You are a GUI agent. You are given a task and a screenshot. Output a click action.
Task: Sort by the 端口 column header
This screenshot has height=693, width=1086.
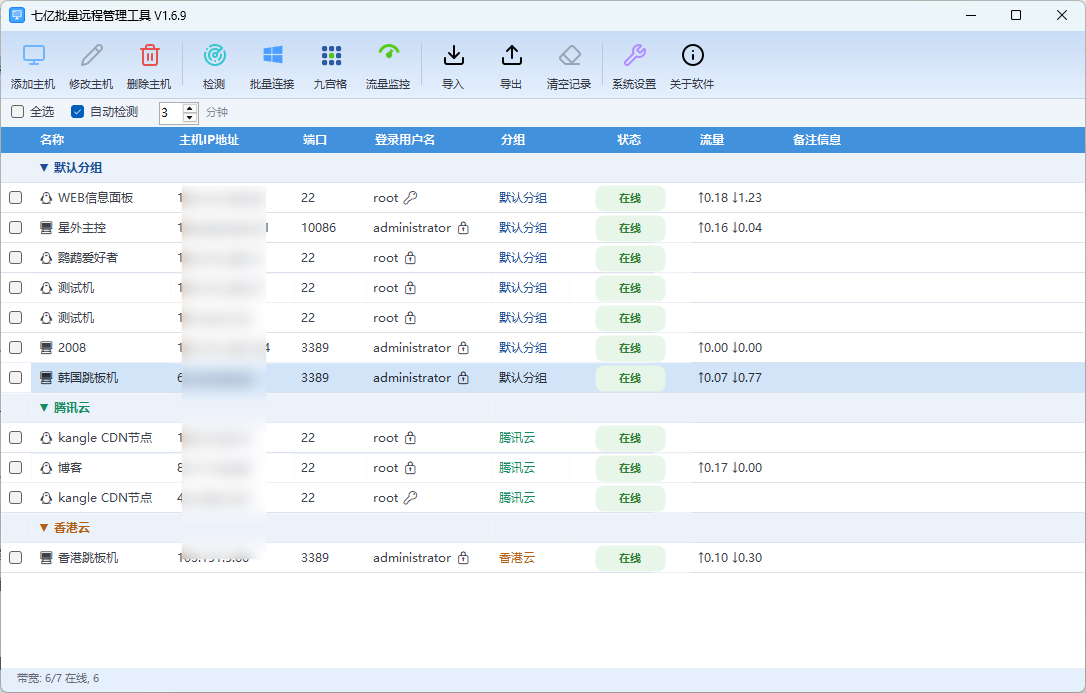[314, 140]
